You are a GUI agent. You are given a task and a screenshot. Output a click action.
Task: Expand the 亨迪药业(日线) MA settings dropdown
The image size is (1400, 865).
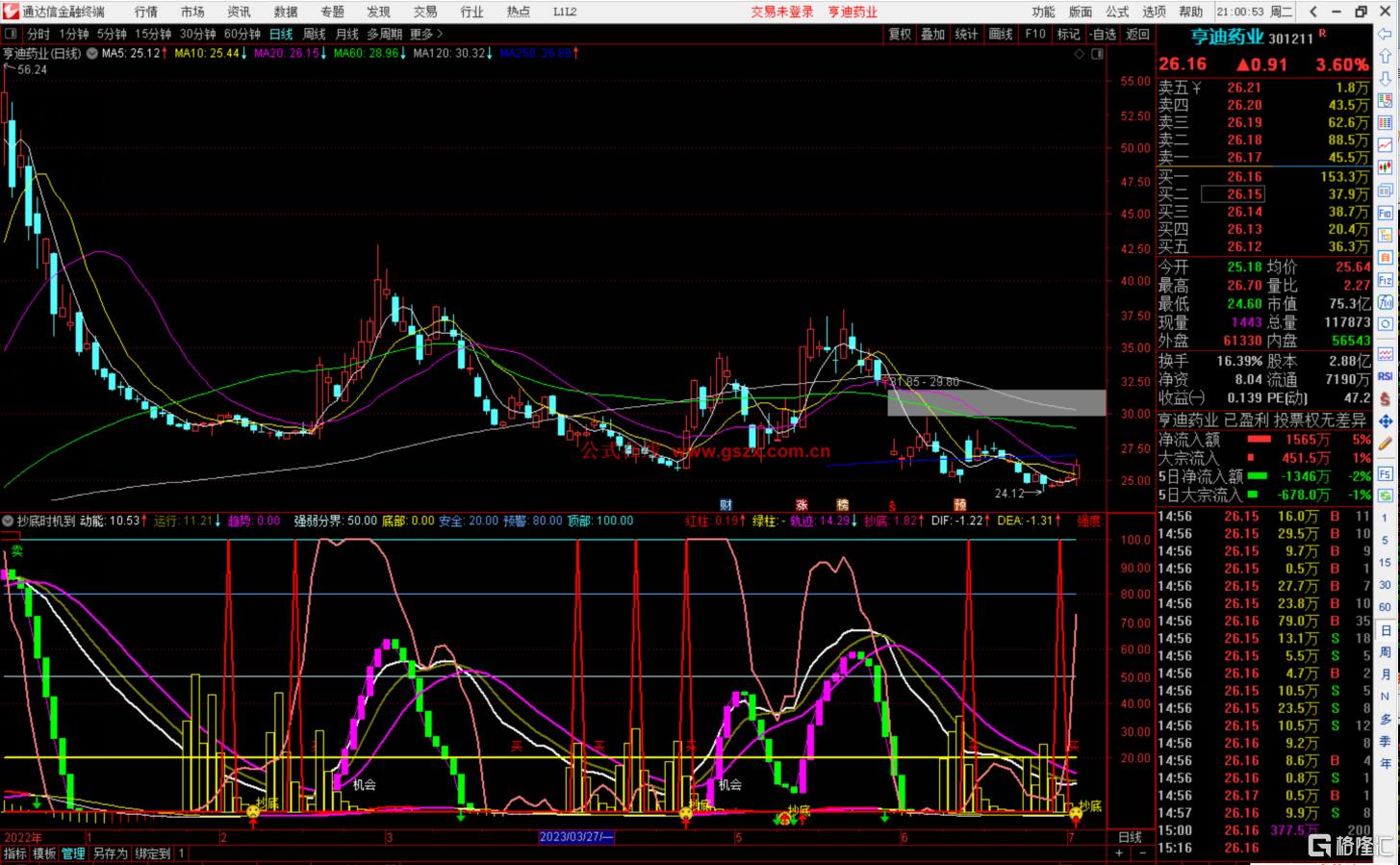click(x=91, y=54)
